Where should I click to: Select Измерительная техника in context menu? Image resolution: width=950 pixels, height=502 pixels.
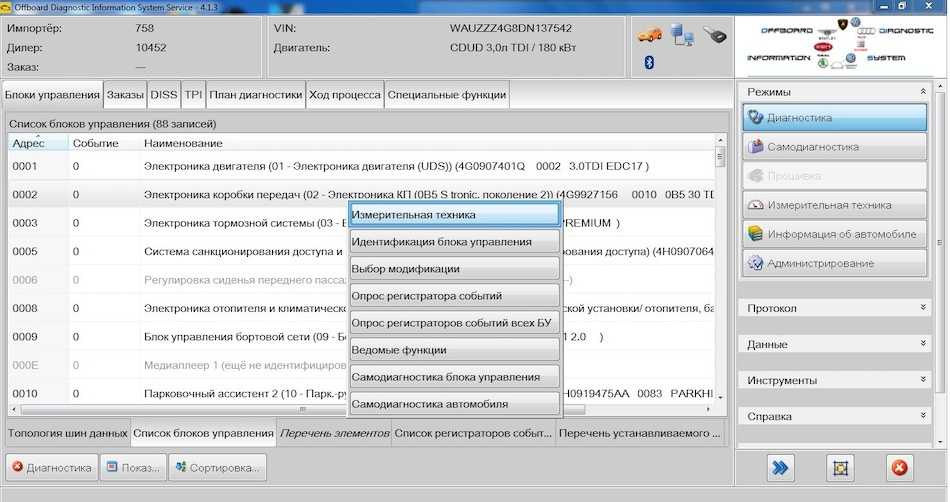tap(453, 215)
